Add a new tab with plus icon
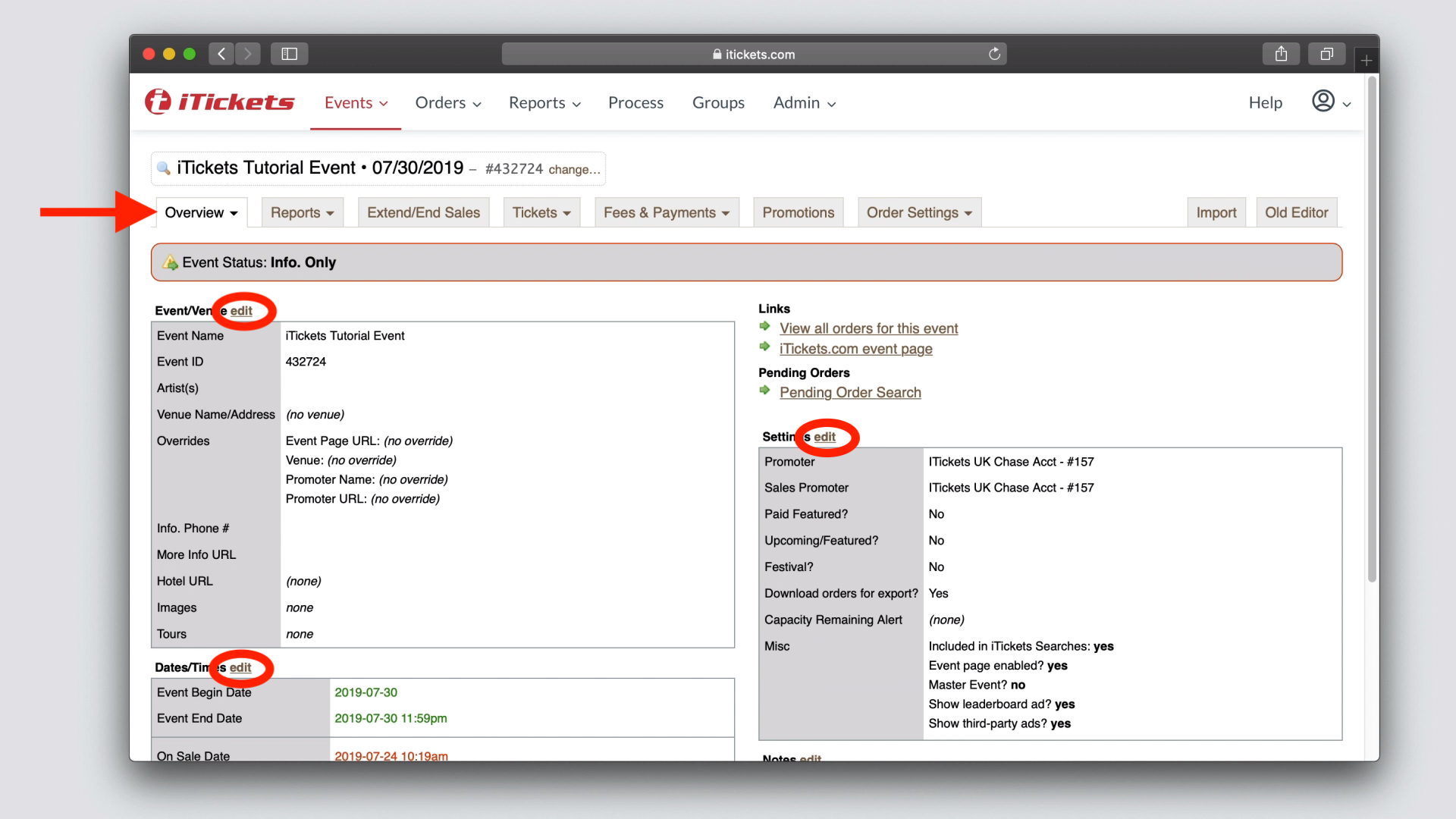Screen dimensions: 1456x819 (1366, 60)
